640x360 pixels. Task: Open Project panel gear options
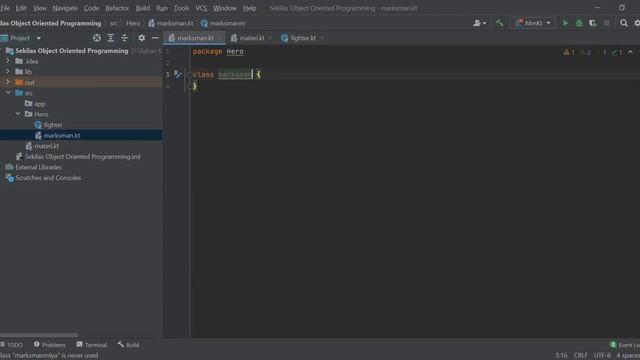pyautogui.click(x=141, y=38)
